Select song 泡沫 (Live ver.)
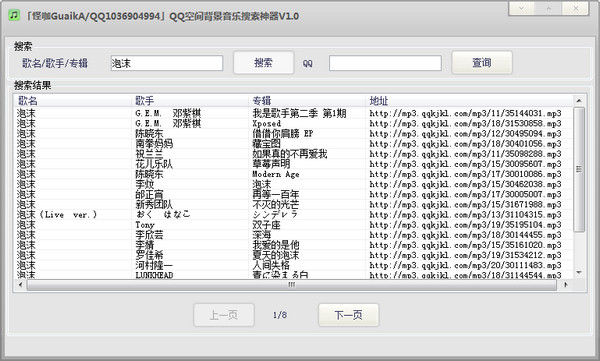The height and width of the screenshot is (361, 600). click(x=57, y=215)
